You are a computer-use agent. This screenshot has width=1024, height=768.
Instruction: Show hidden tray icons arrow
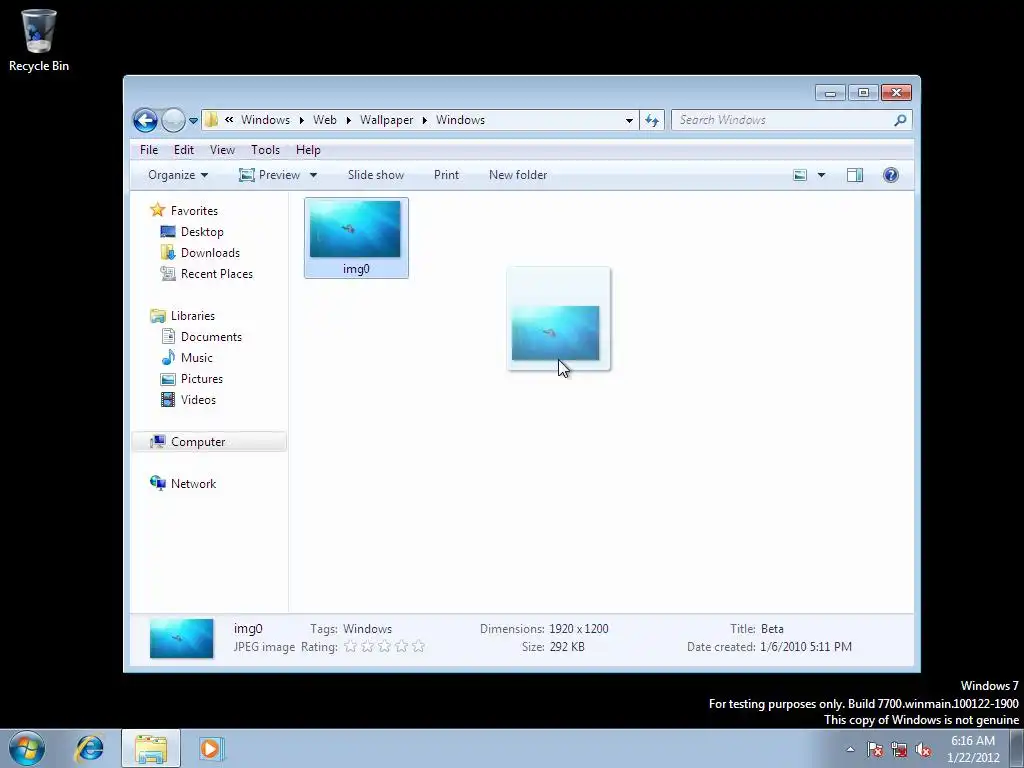point(850,749)
